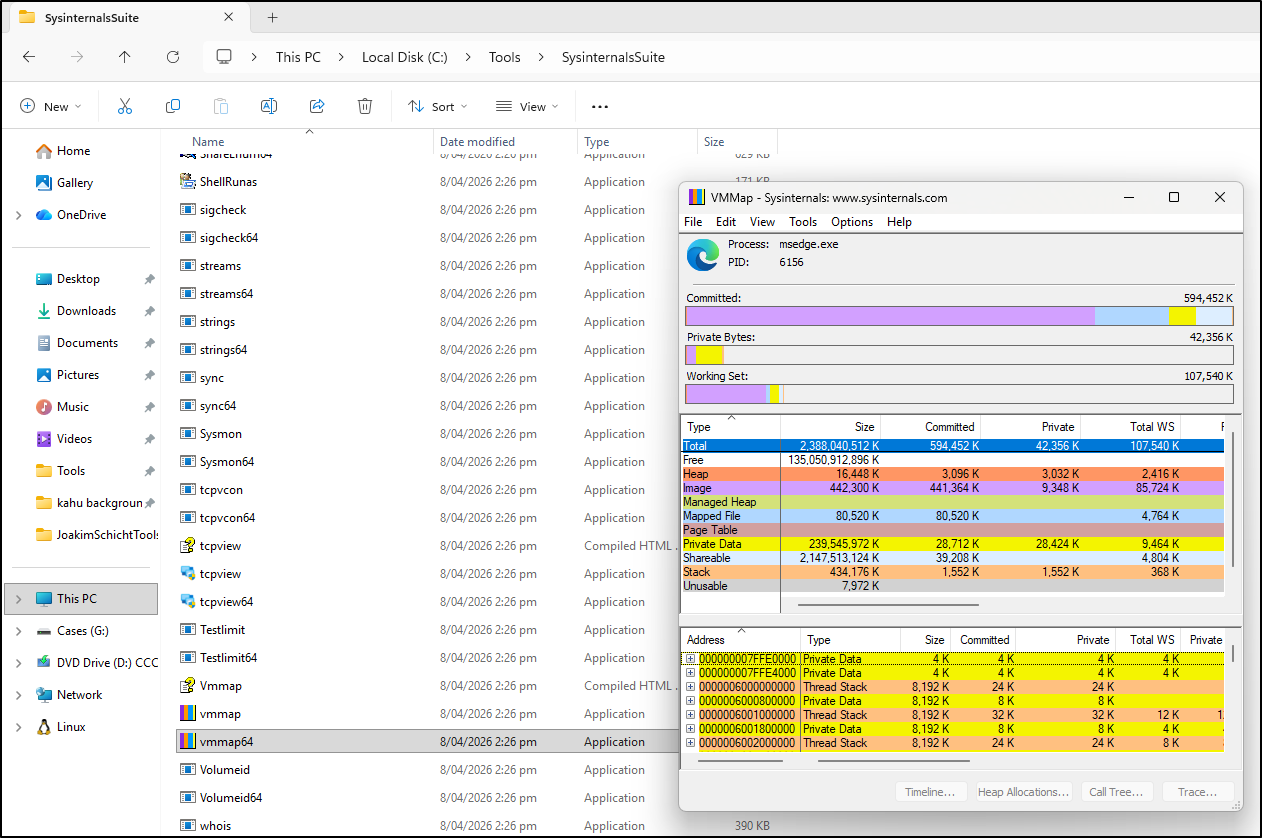Click the Trace... button in VMMap
This screenshot has width=1262, height=838.
pos(1197,792)
